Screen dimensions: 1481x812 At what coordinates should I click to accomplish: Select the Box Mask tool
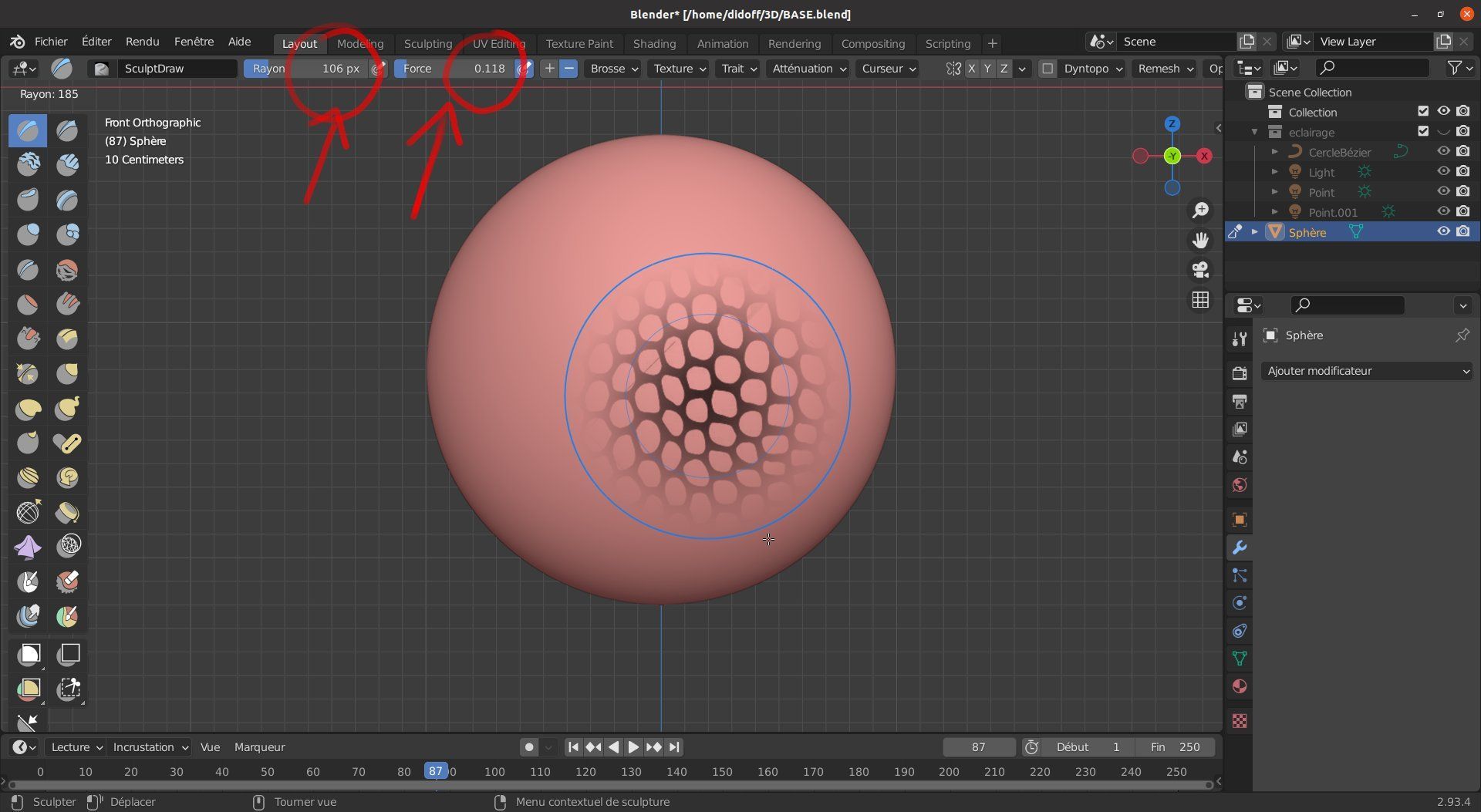(29, 655)
